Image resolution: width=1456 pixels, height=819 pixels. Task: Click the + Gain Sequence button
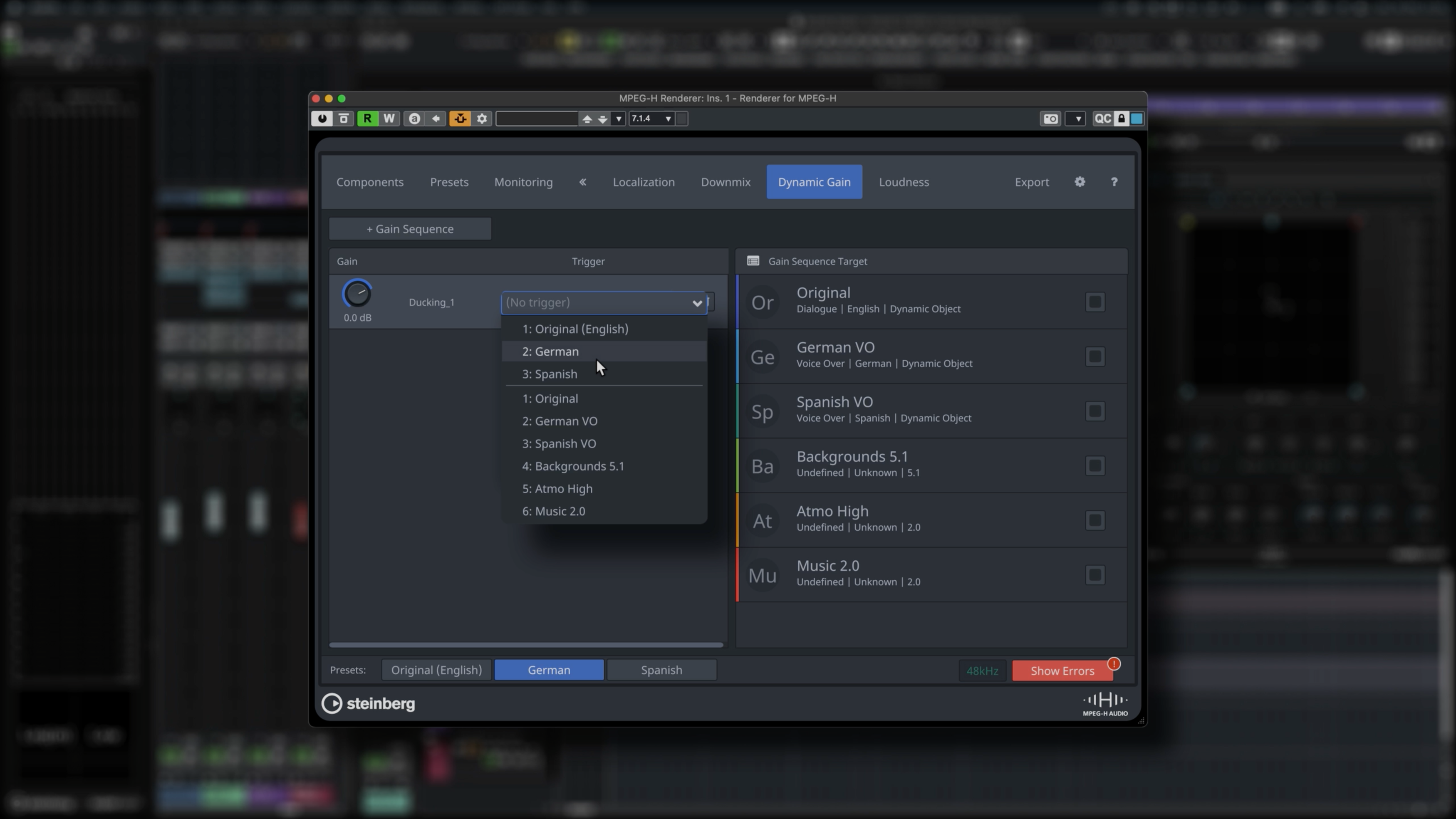click(x=410, y=229)
